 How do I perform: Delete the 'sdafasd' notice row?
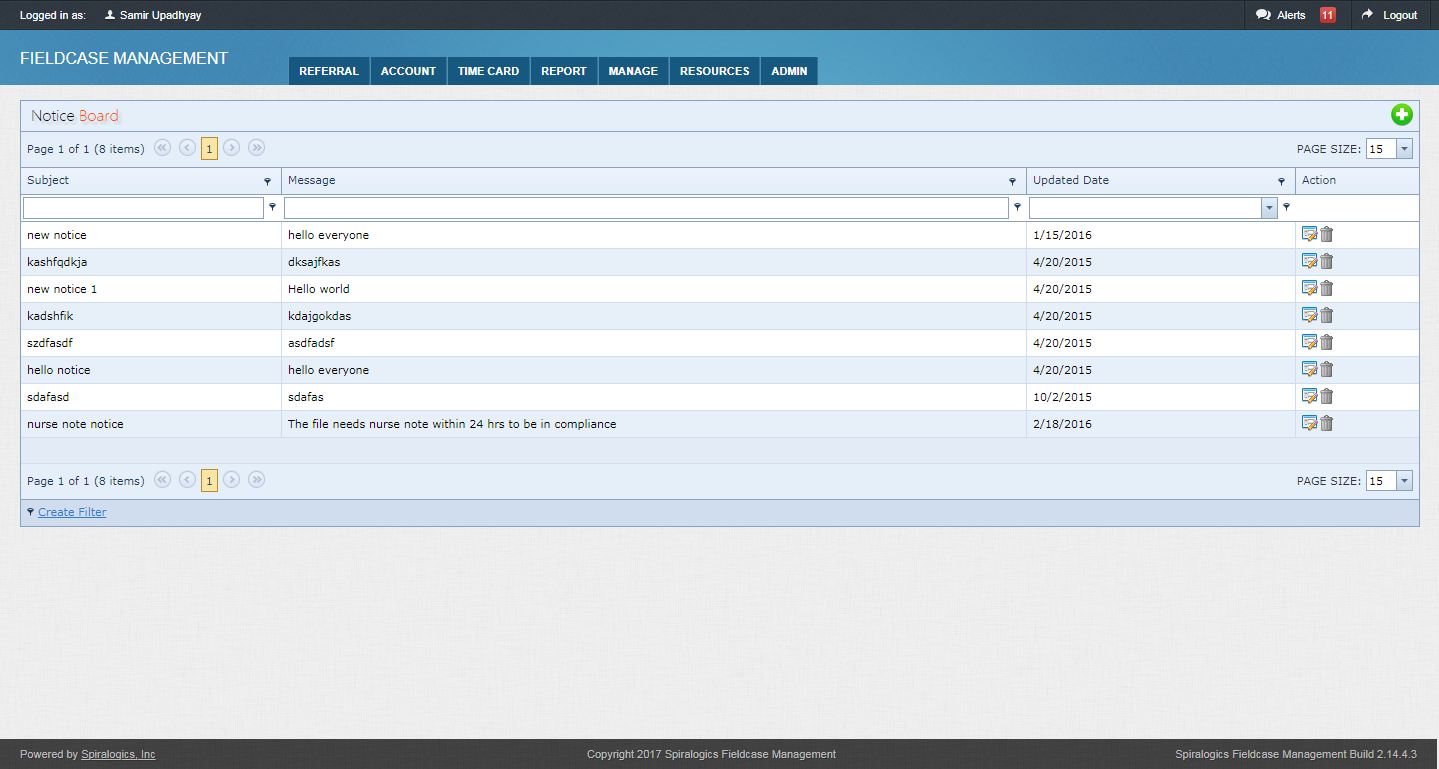[x=1327, y=396]
